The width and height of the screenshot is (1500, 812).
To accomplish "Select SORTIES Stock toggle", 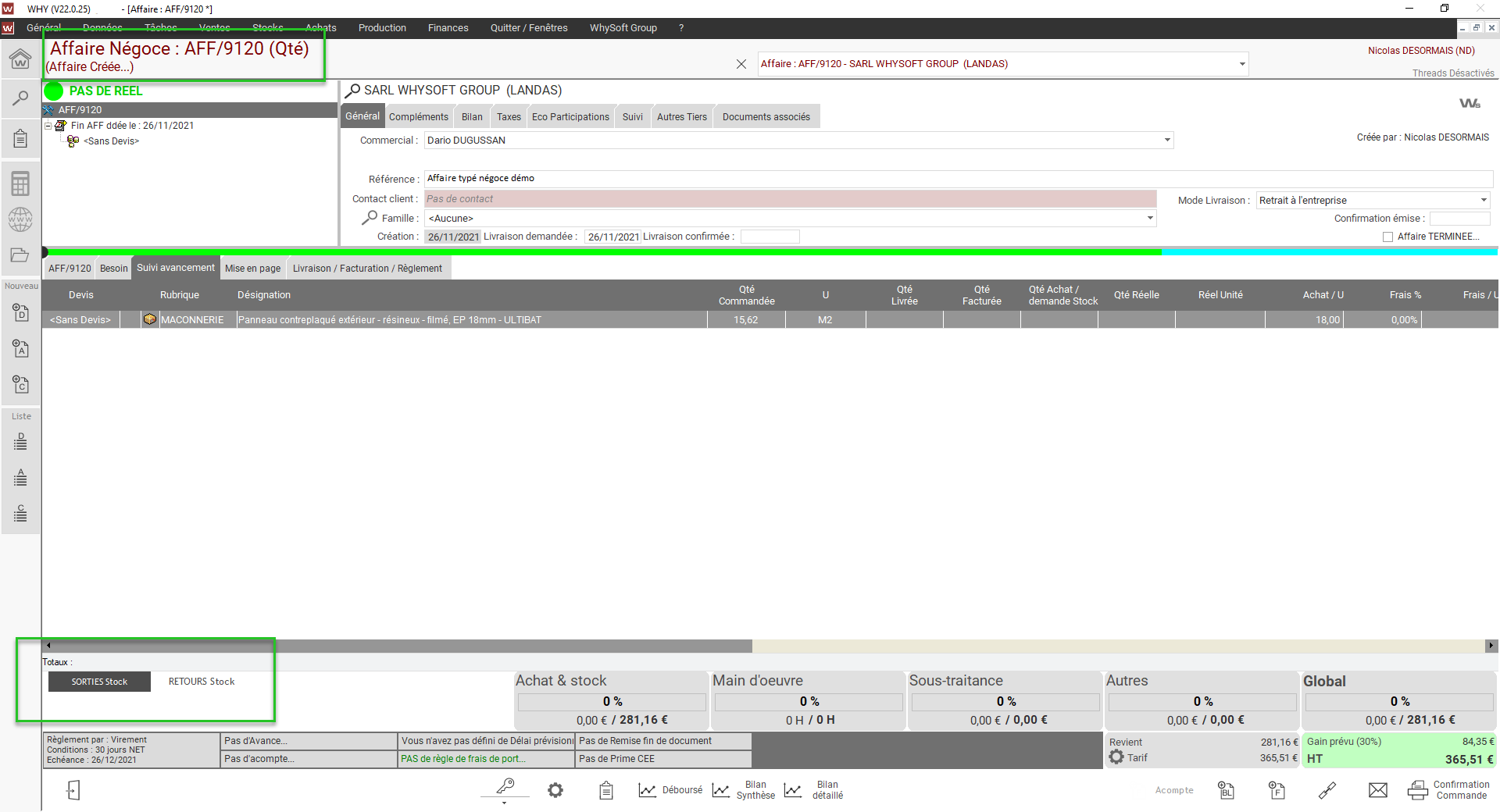I will [99, 682].
